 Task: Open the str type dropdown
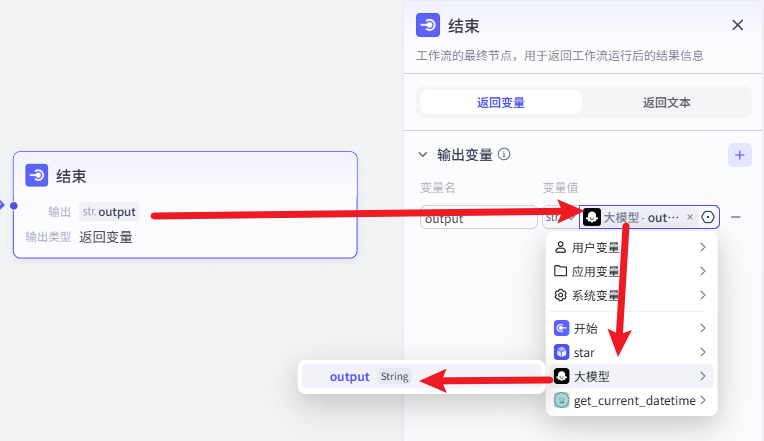click(560, 217)
